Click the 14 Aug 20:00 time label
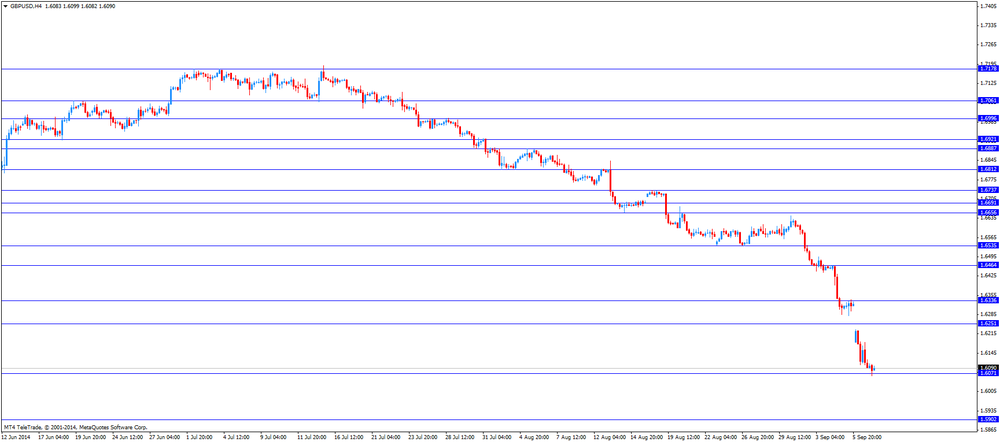Viewport: 1000px width, 442px height. point(645,438)
